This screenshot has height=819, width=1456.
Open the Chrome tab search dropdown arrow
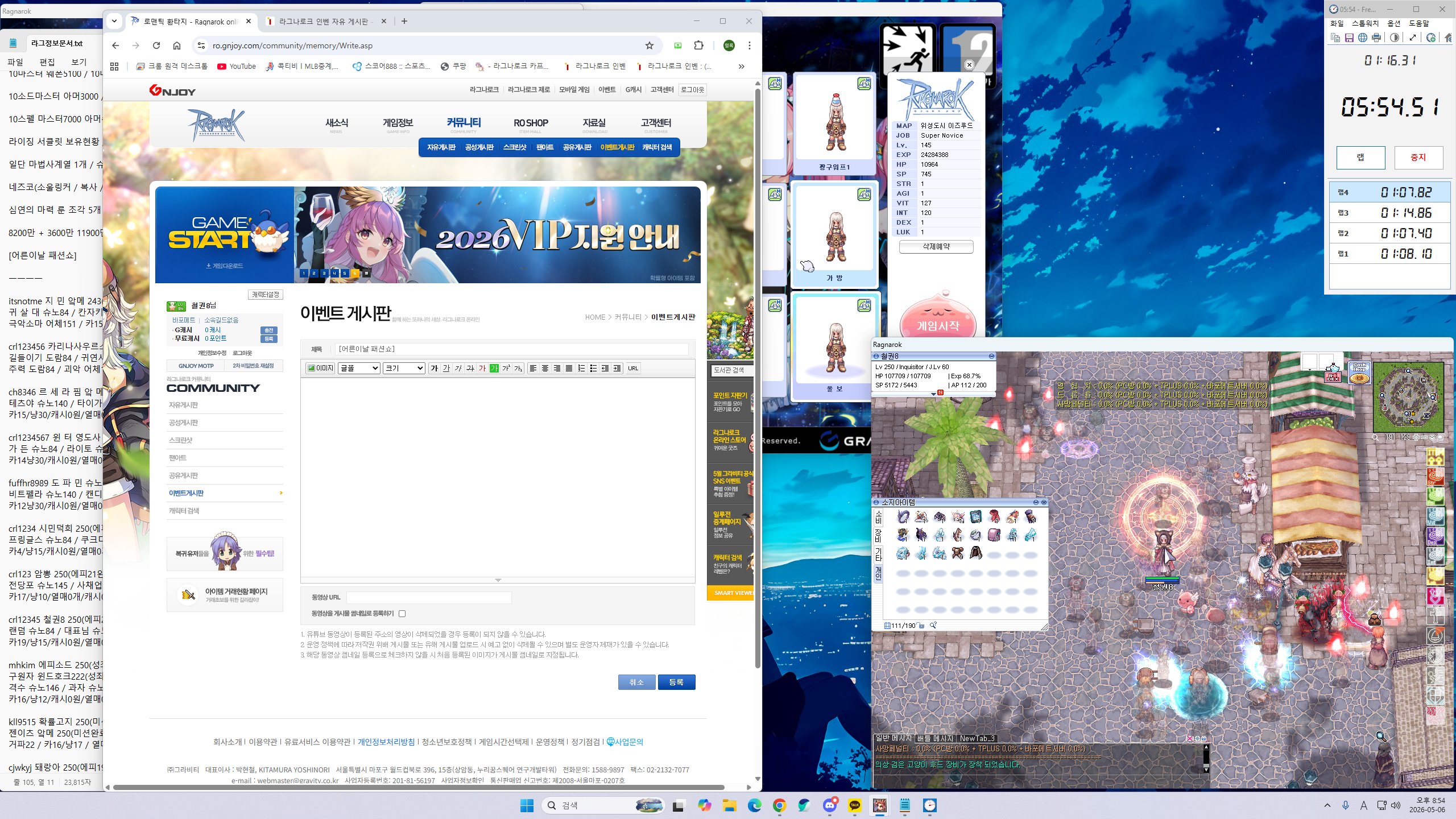point(114,21)
